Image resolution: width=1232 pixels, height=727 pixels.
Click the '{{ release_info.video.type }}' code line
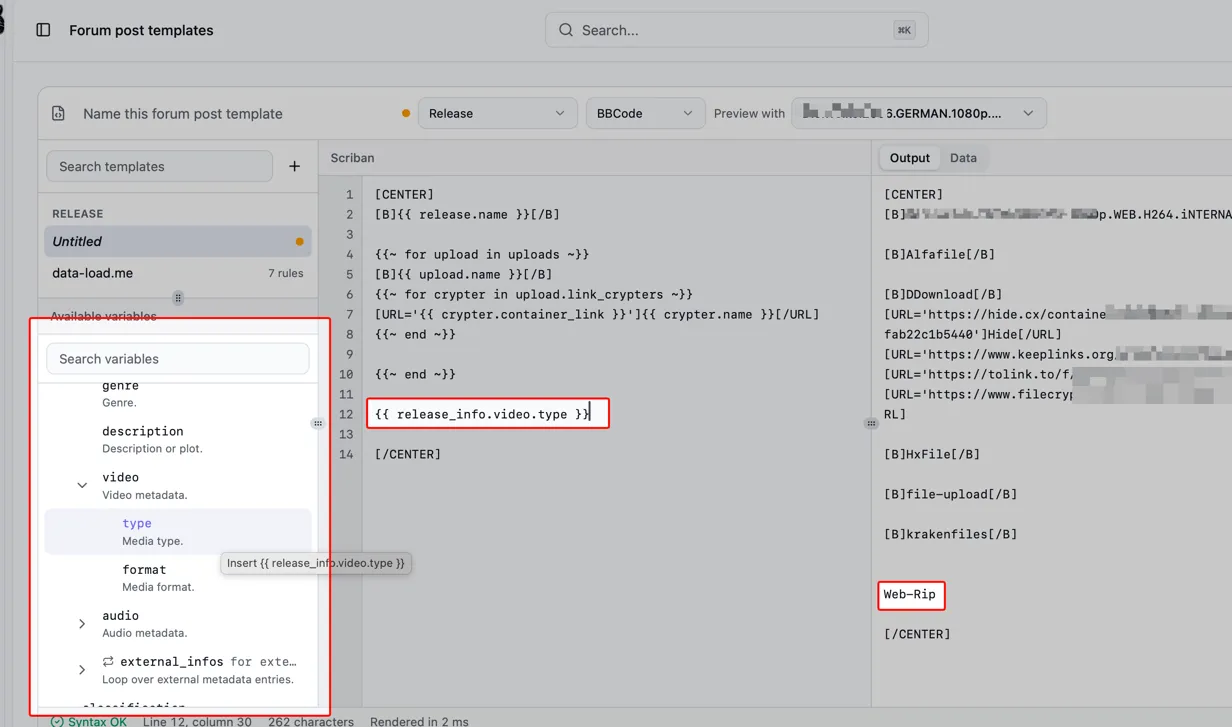pyautogui.click(x=482, y=414)
